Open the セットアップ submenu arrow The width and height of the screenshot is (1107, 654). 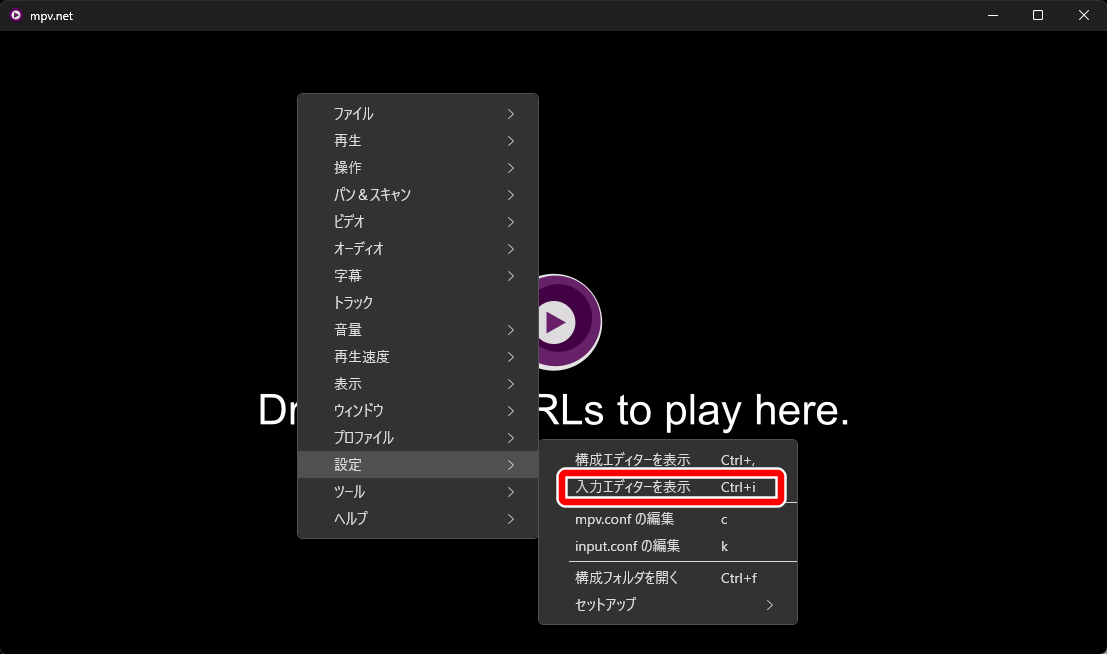tap(770, 605)
